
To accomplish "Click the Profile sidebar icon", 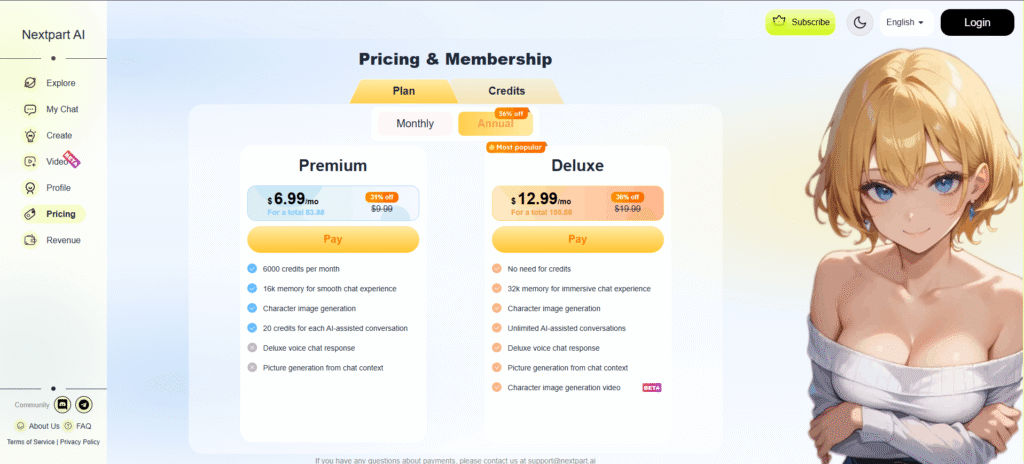I will click(30, 188).
